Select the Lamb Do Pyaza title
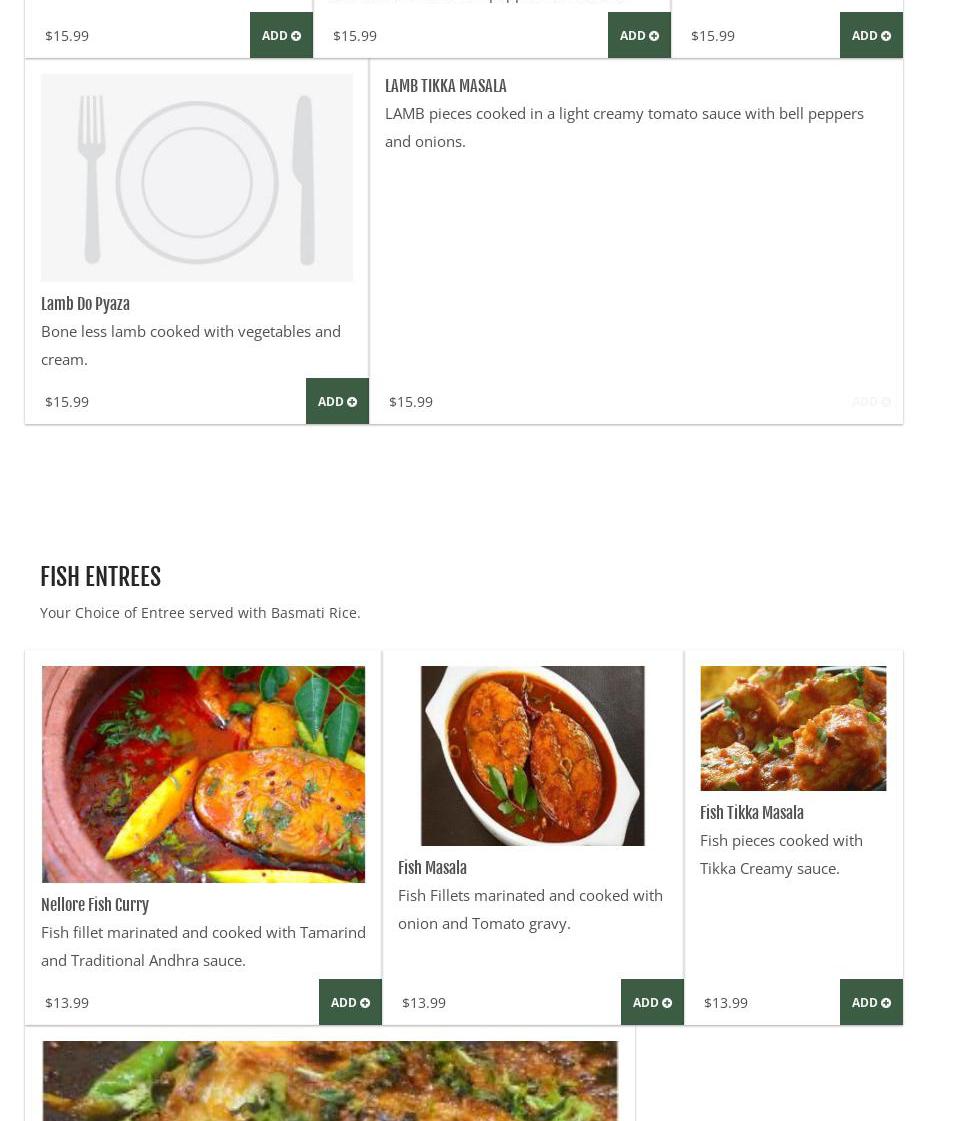This screenshot has height=1121, width=958. pos(85,304)
